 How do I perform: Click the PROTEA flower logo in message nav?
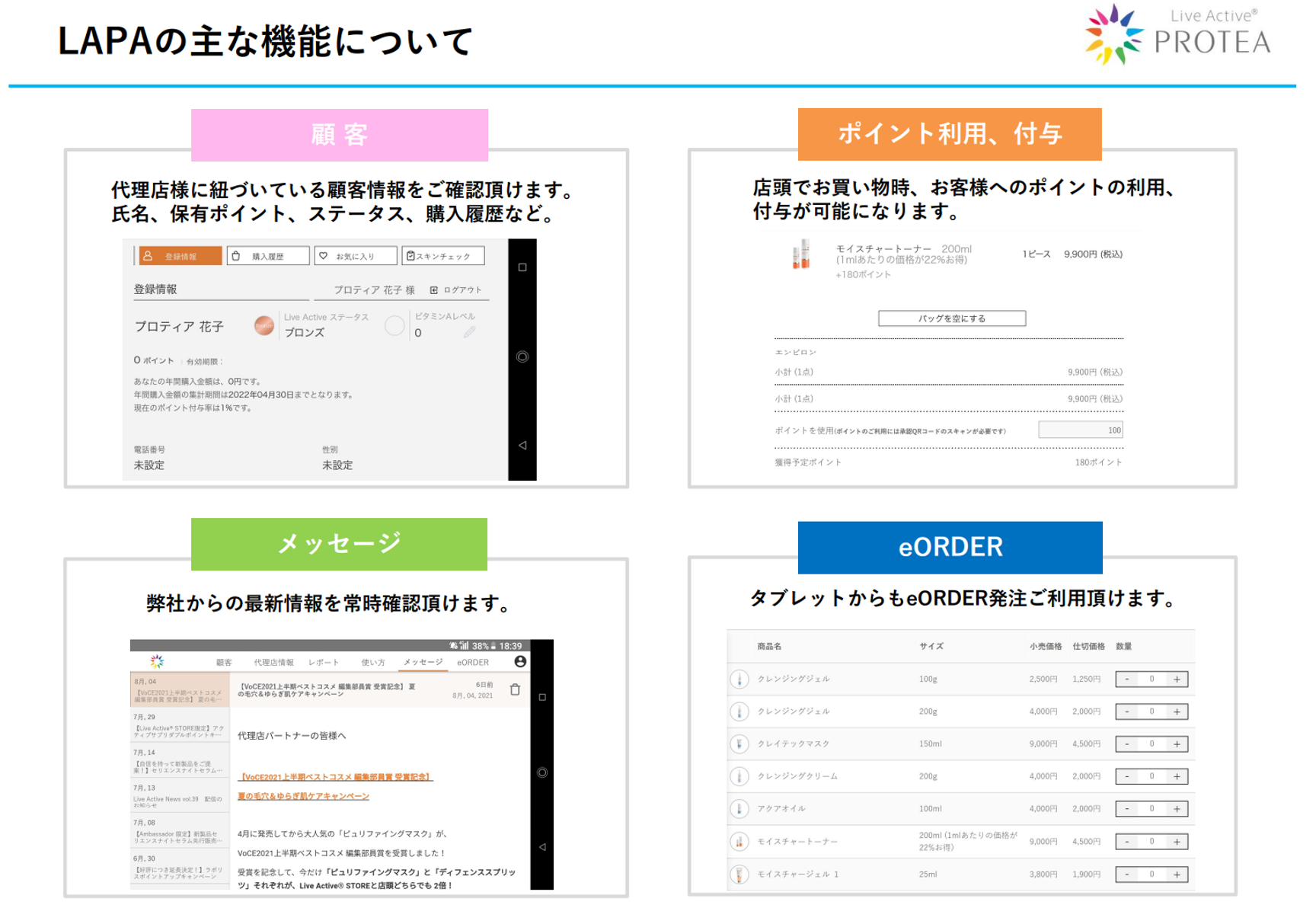point(157,661)
